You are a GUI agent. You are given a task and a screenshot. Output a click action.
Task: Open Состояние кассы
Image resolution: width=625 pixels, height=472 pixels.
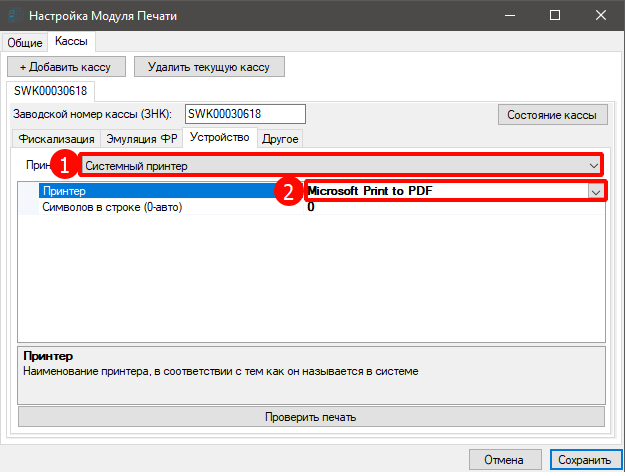551,115
